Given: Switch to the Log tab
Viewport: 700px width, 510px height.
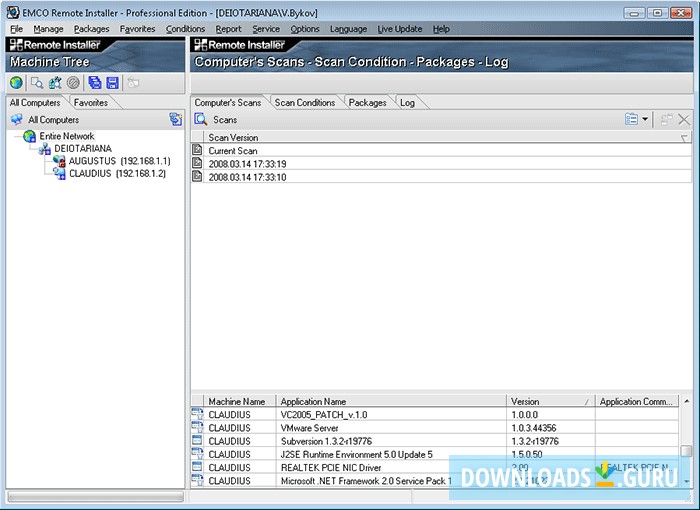Looking at the screenshot, I should [407, 103].
